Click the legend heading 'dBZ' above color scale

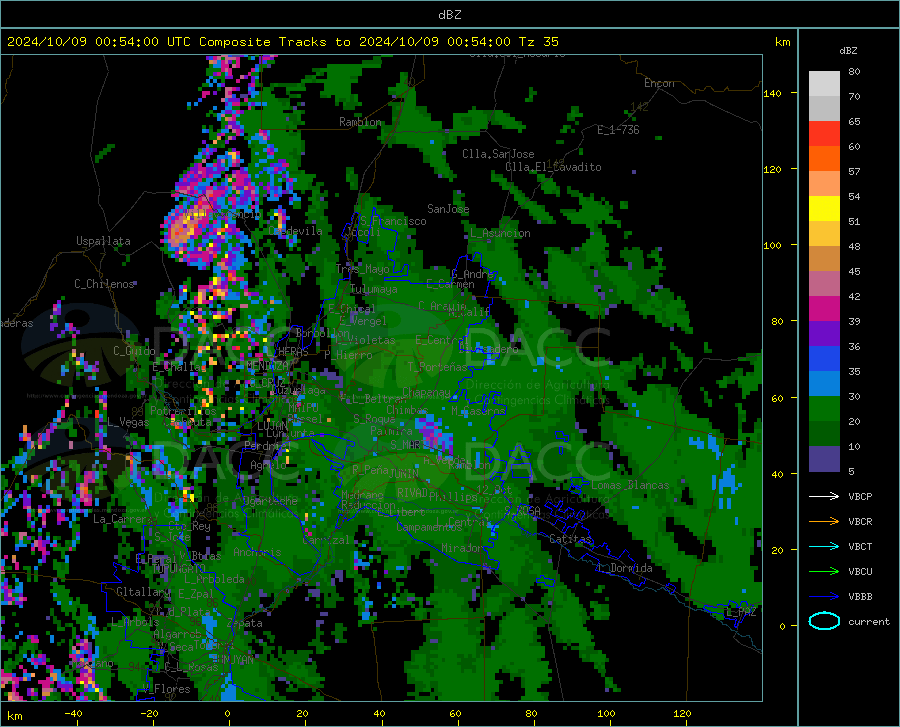tap(848, 50)
